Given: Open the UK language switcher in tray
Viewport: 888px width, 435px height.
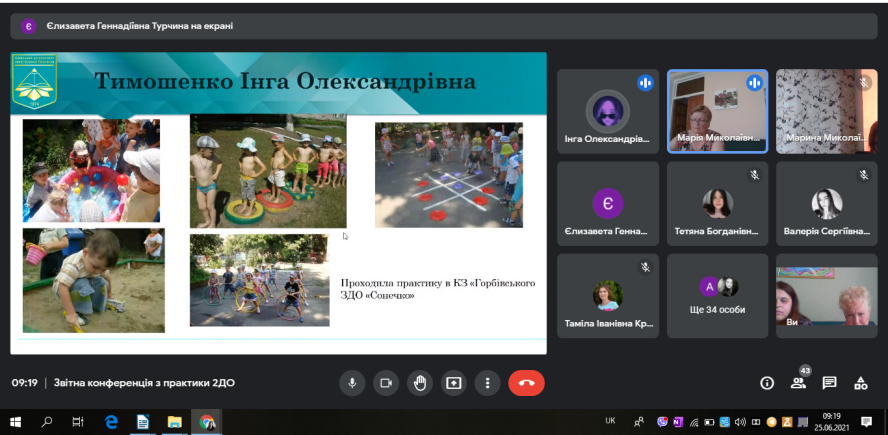Looking at the screenshot, I should click(x=610, y=422).
